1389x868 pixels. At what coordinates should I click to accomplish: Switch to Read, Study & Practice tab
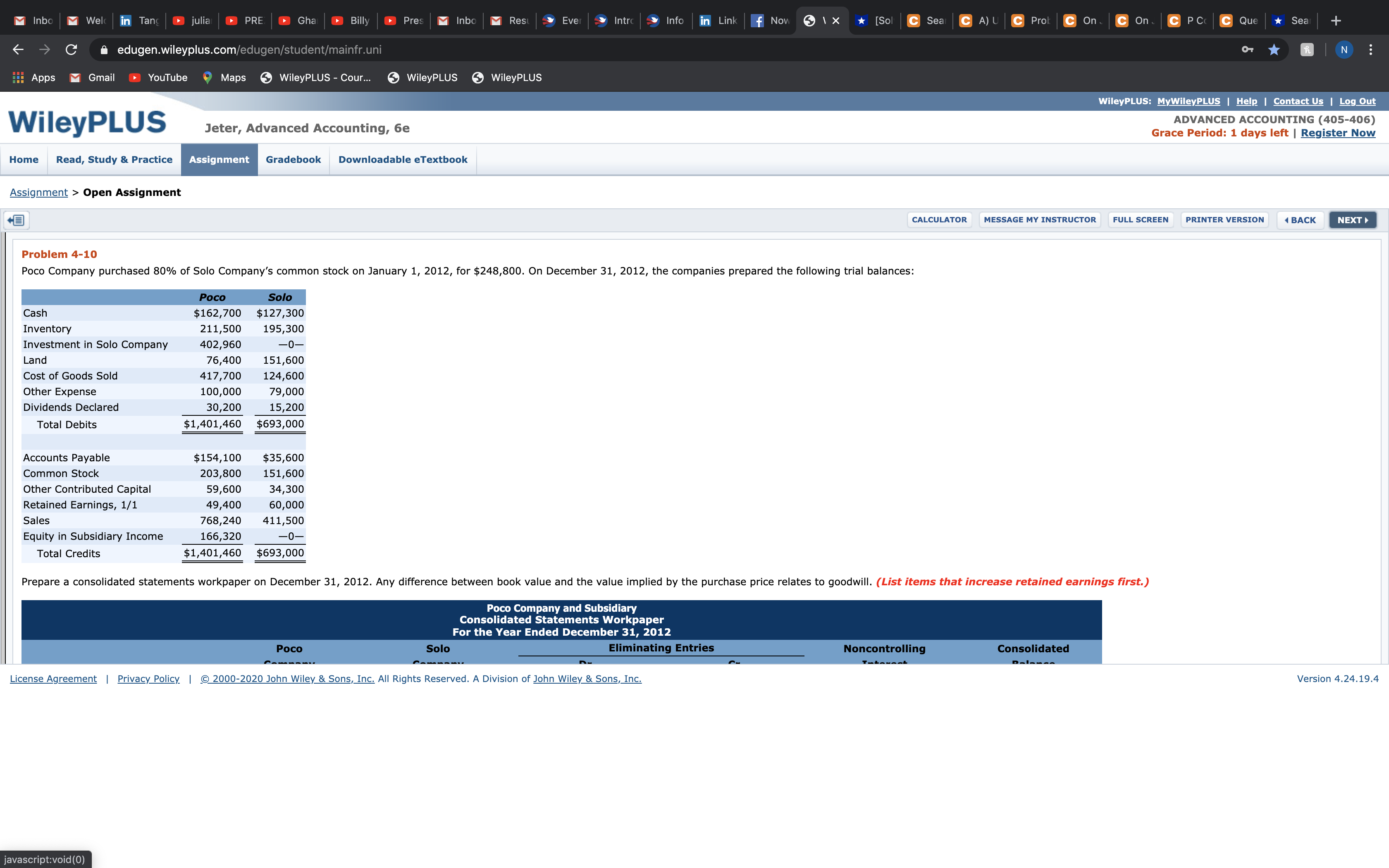click(114, 160)
